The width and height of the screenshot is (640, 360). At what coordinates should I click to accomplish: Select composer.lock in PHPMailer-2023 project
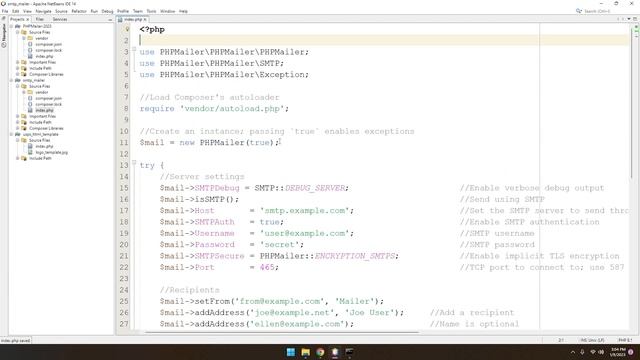pos(49,51)
